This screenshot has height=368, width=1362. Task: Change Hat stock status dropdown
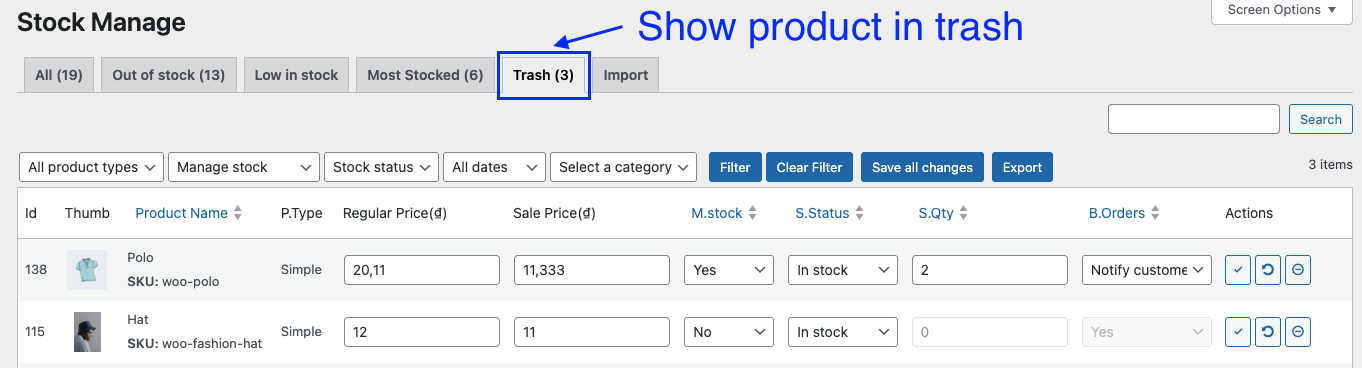pos(842,332)
